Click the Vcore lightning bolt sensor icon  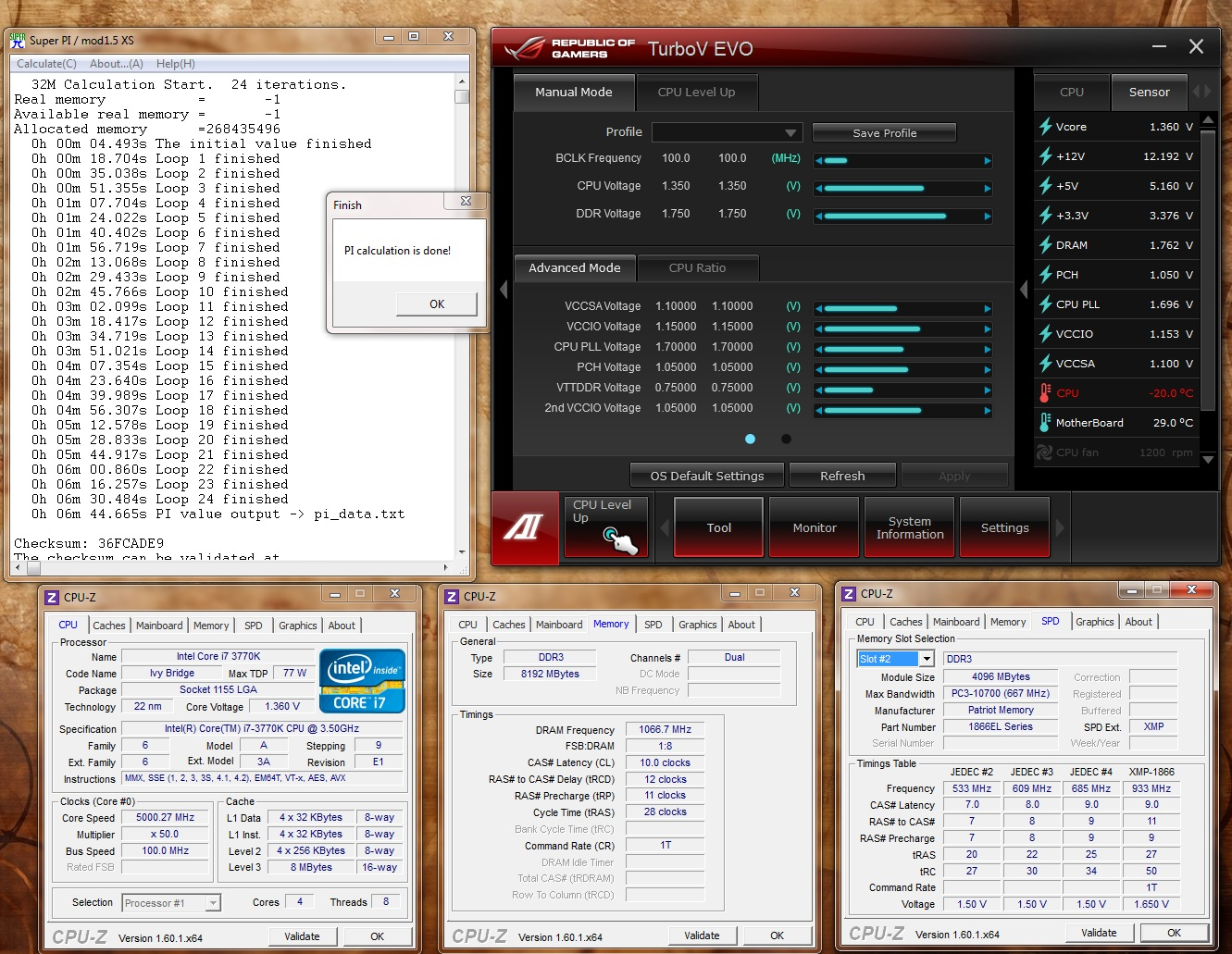point(1045,127)
